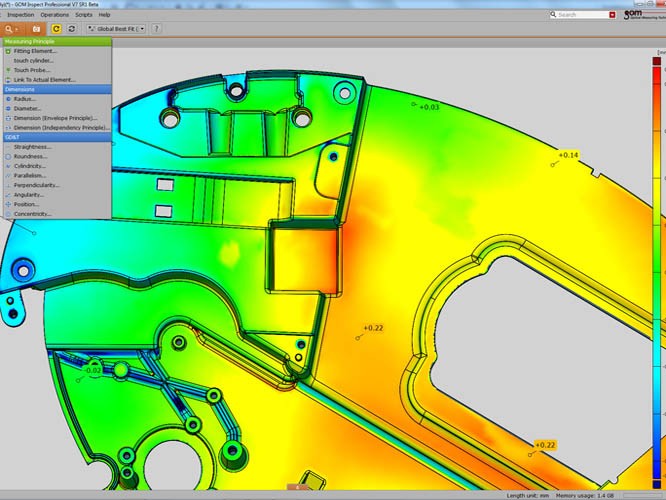Click the search magnifier icon in the Search box
The width and height of the screenshot is (666, 500).
tap(553, 14)
